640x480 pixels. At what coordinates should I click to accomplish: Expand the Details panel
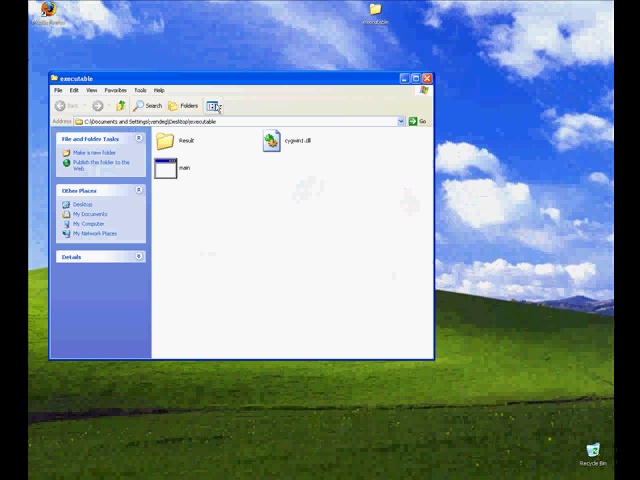pos(139,256)
